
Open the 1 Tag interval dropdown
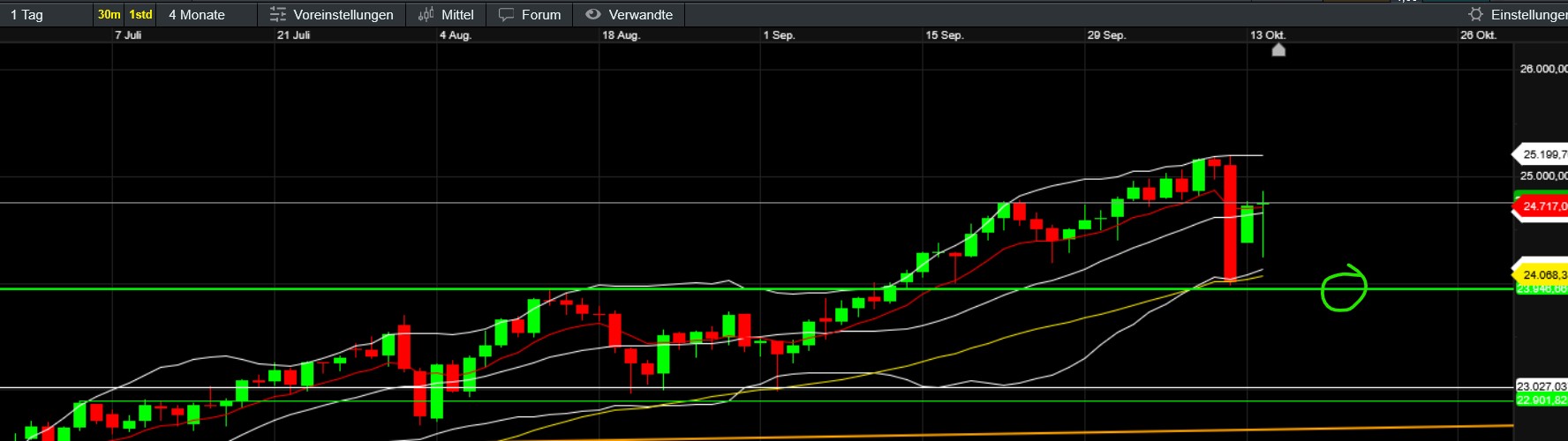(26, 14)
